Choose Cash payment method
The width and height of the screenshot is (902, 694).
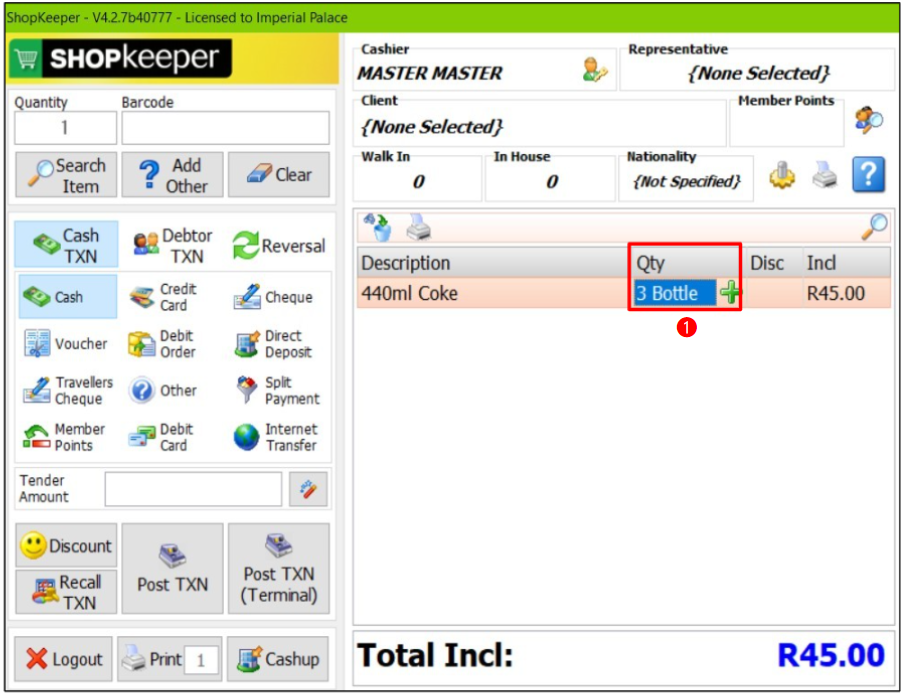(x=68, y=297)
